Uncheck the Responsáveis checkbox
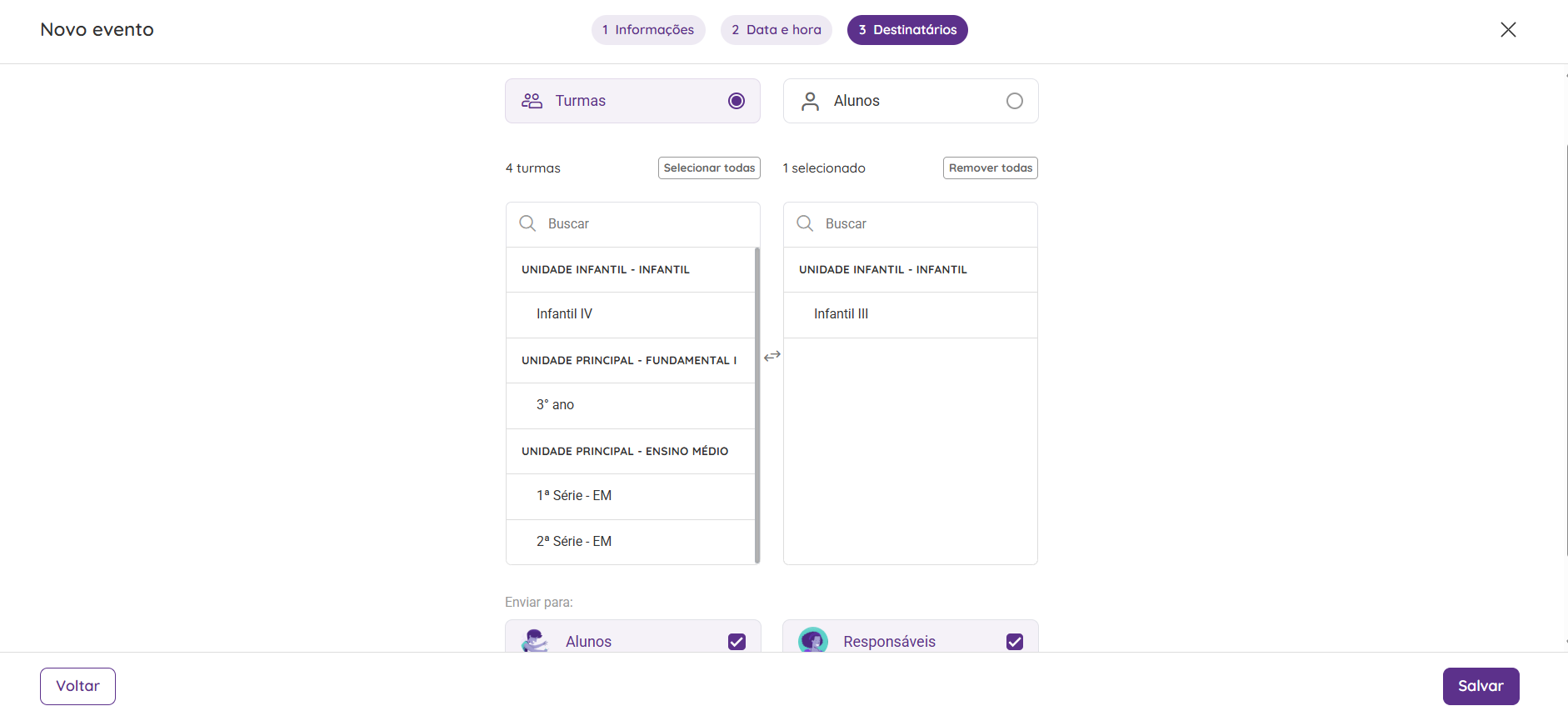This screenshot has height=716, width=1568. pos(1015,642)
